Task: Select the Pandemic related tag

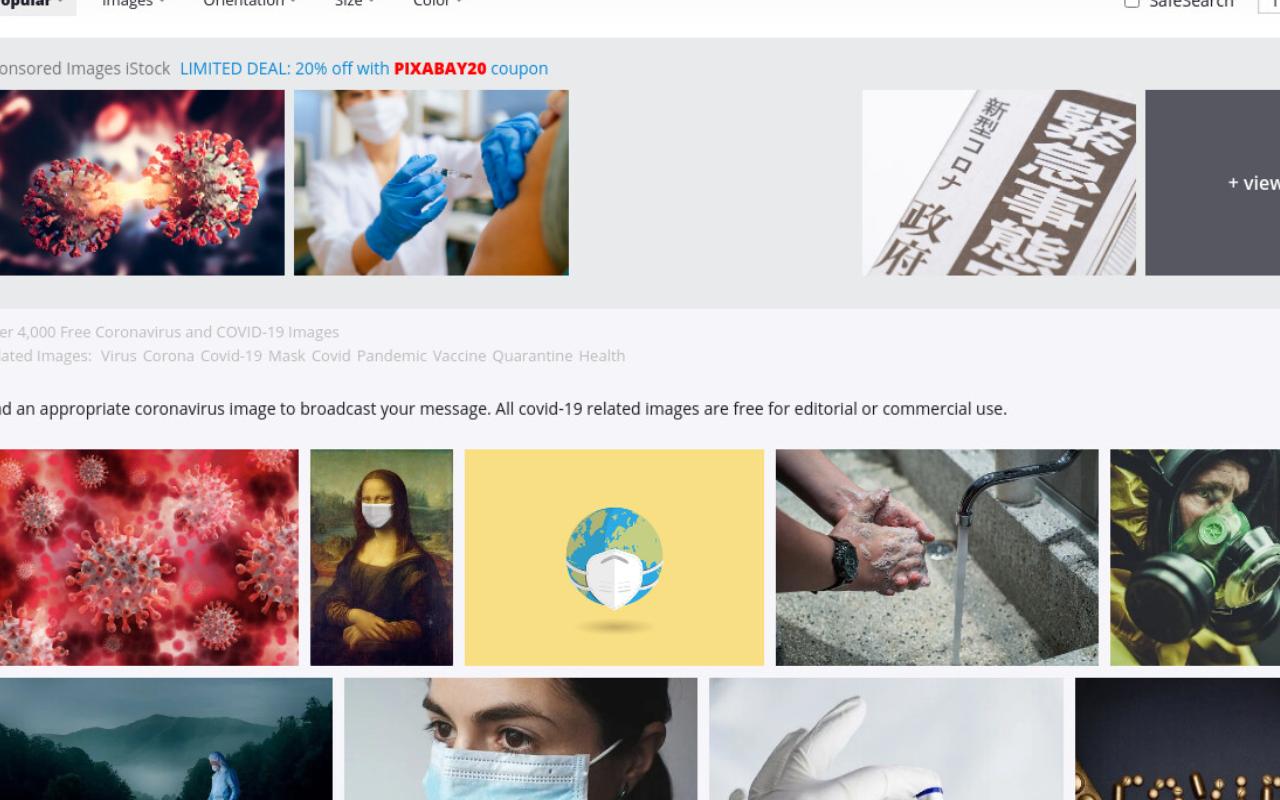Action: point(391,356)
